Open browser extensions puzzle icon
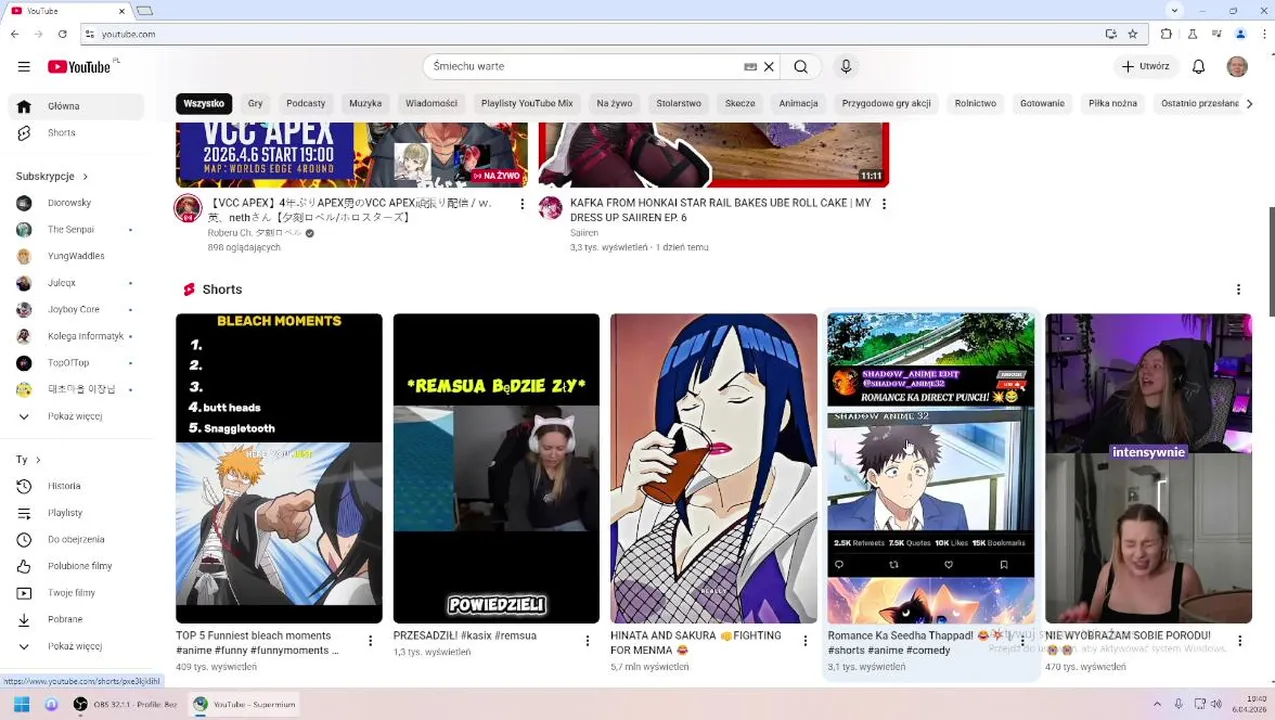The height and width of the screenshot is (720, 1275). pyautogui.click(x=1166, y=34)
